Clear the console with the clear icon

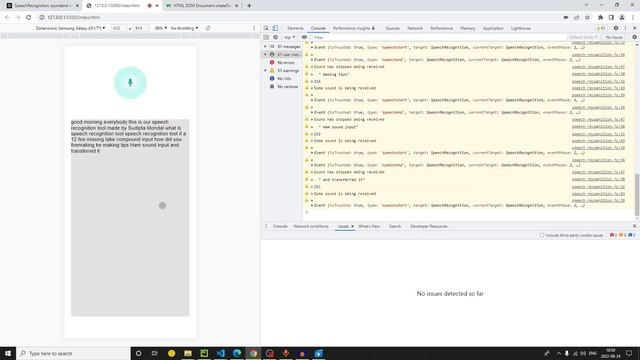click(276, 37)
